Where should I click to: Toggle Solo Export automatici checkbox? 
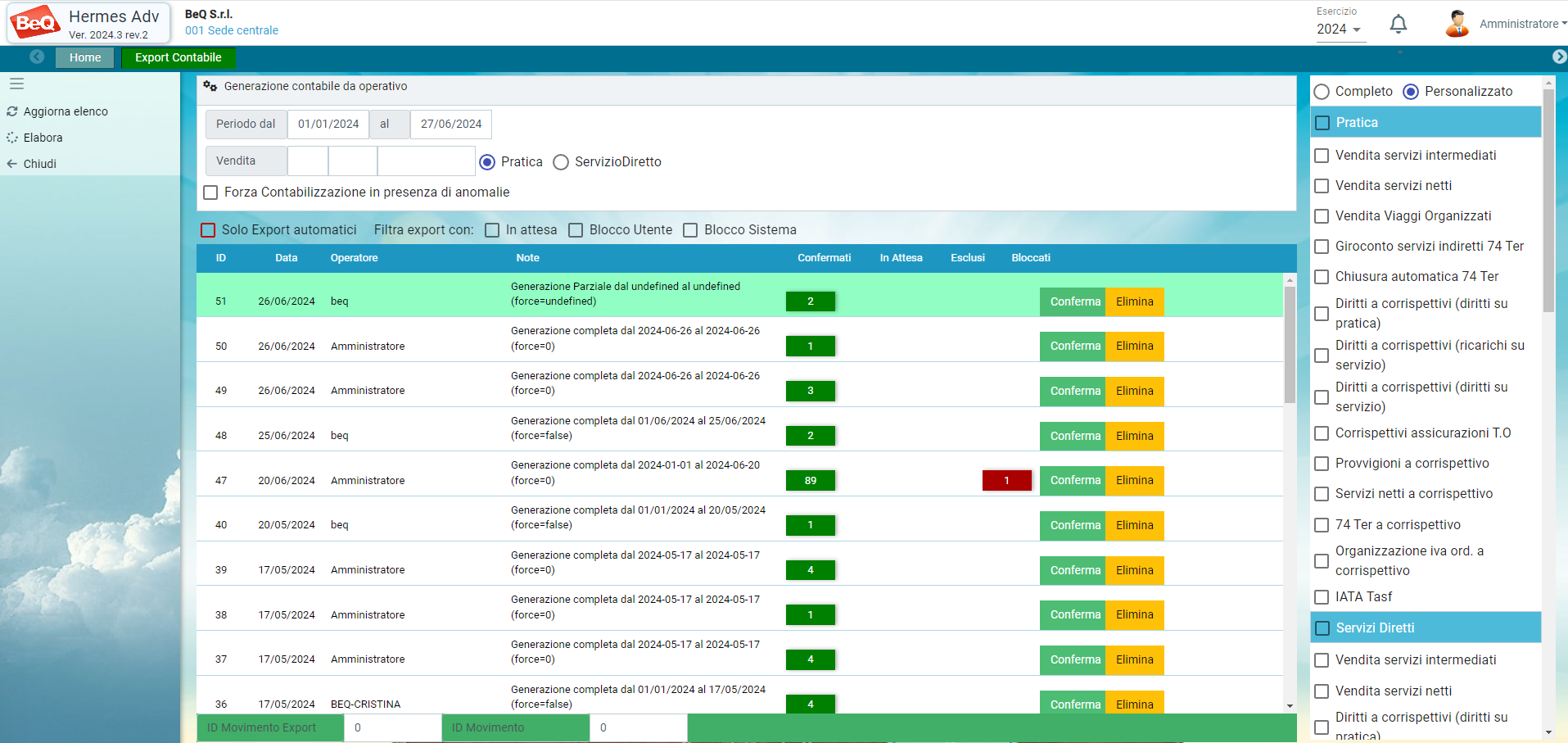pos(208,230)
